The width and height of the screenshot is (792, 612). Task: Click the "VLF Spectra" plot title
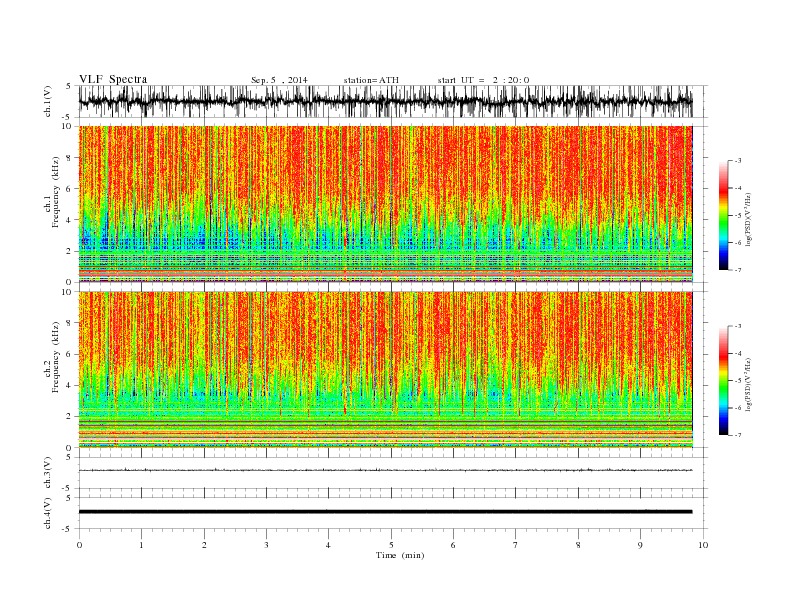(x=113, y=79)
